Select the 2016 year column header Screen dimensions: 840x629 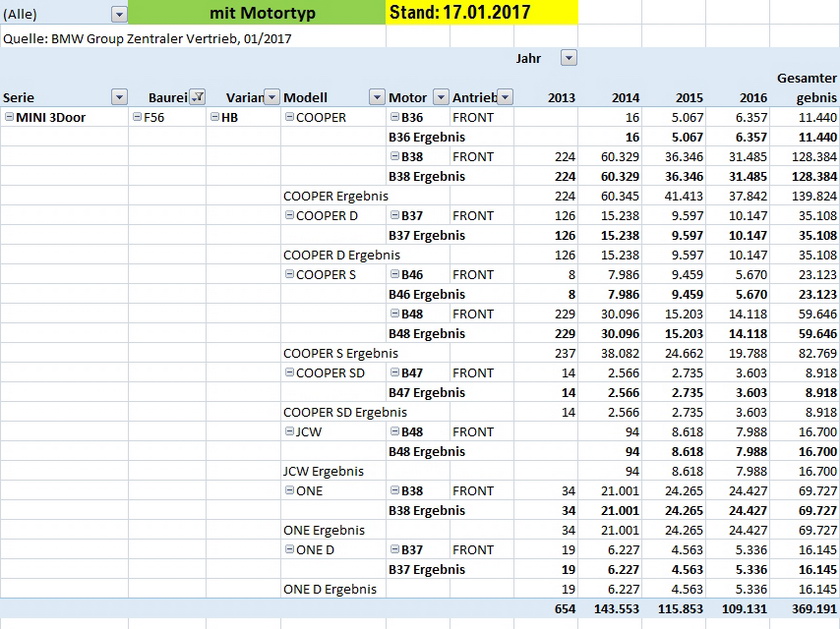[753, 98]
